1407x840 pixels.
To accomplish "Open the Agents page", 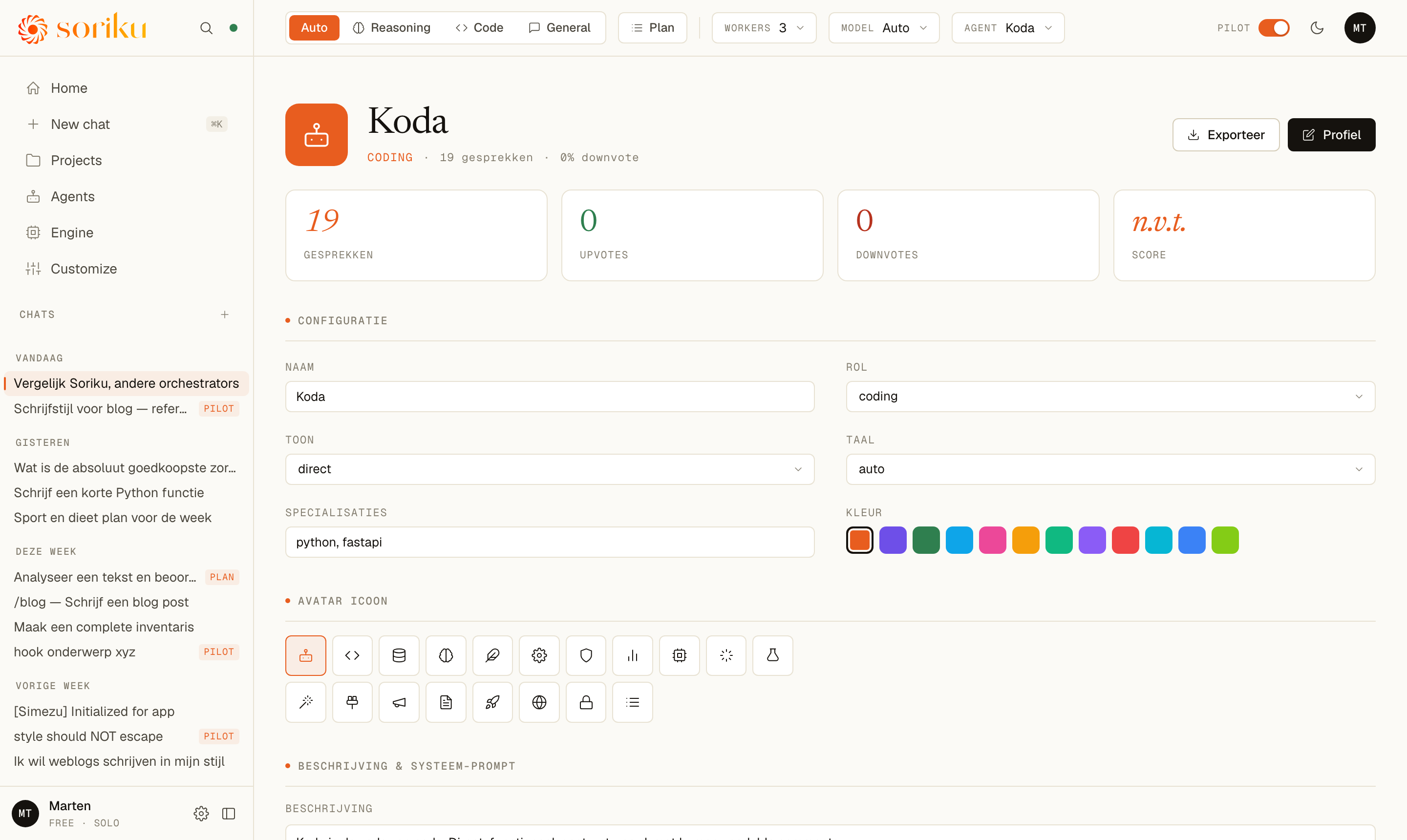I will point(127,196).
